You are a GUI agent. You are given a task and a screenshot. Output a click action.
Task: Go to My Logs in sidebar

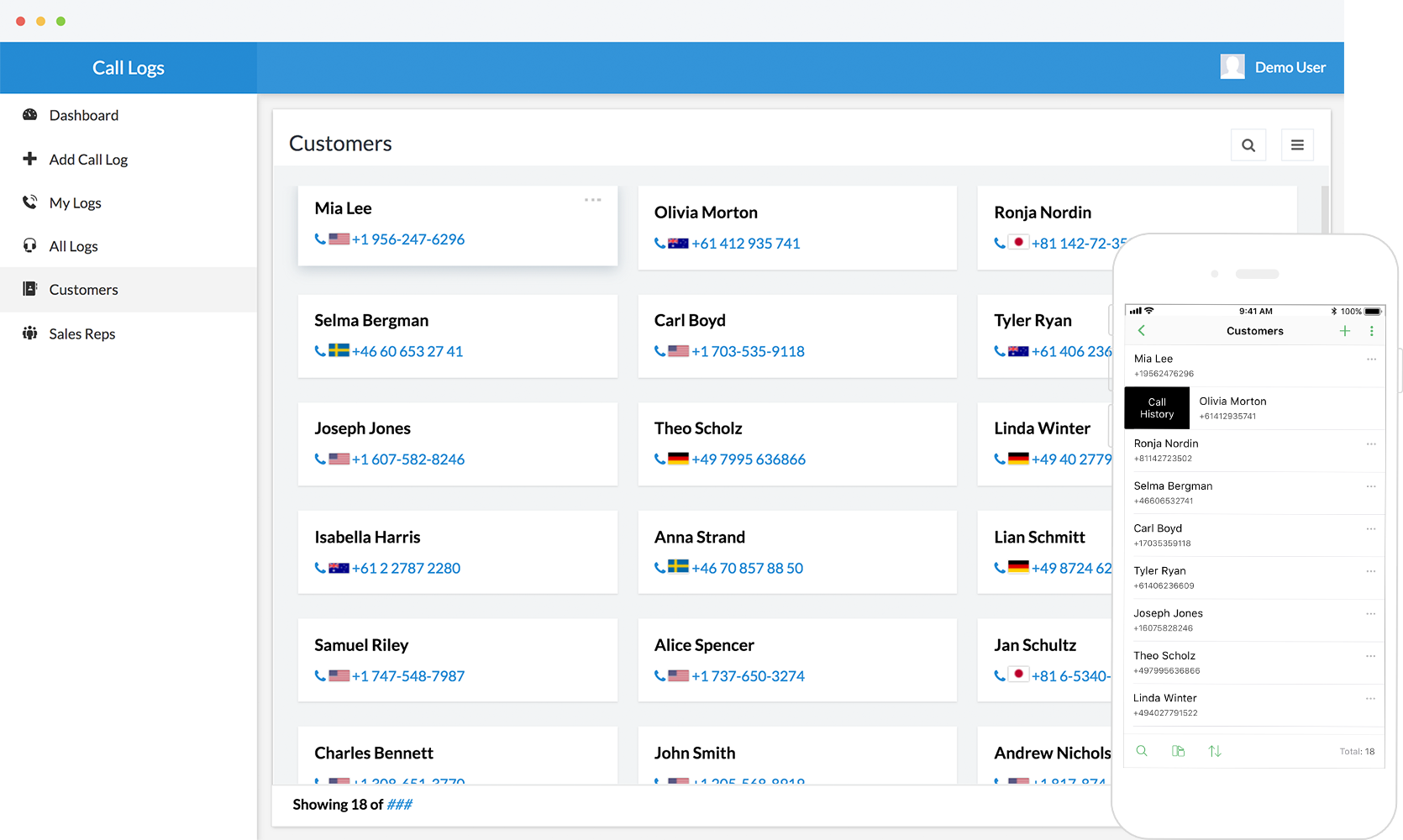(x=75, y=203)
